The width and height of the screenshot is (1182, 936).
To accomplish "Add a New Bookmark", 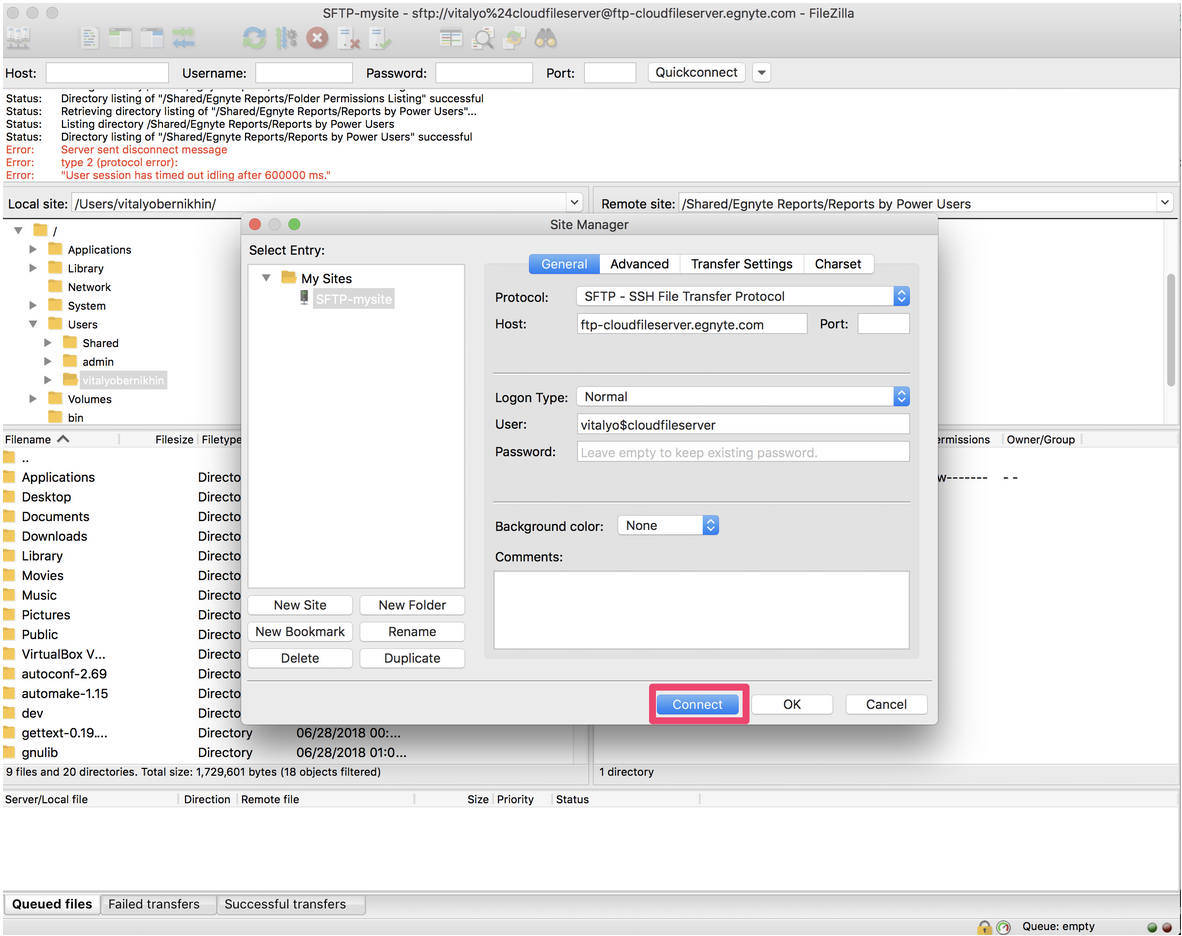I will [300, 632].
